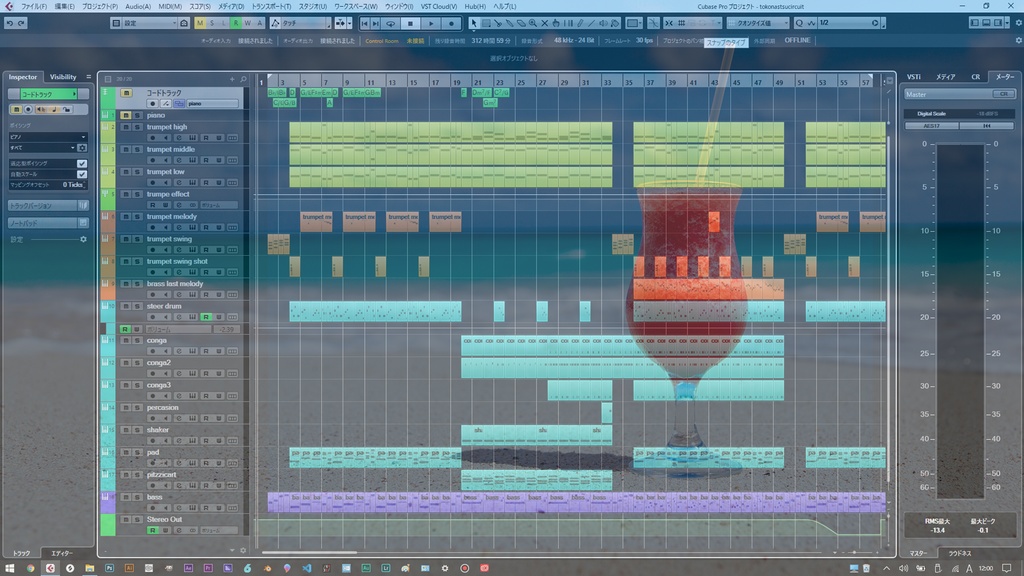This screenshot has height=576, width=1024.
Task: Open the 1/2 quantize preset dropdown
Action: click(x=849, y=24)
